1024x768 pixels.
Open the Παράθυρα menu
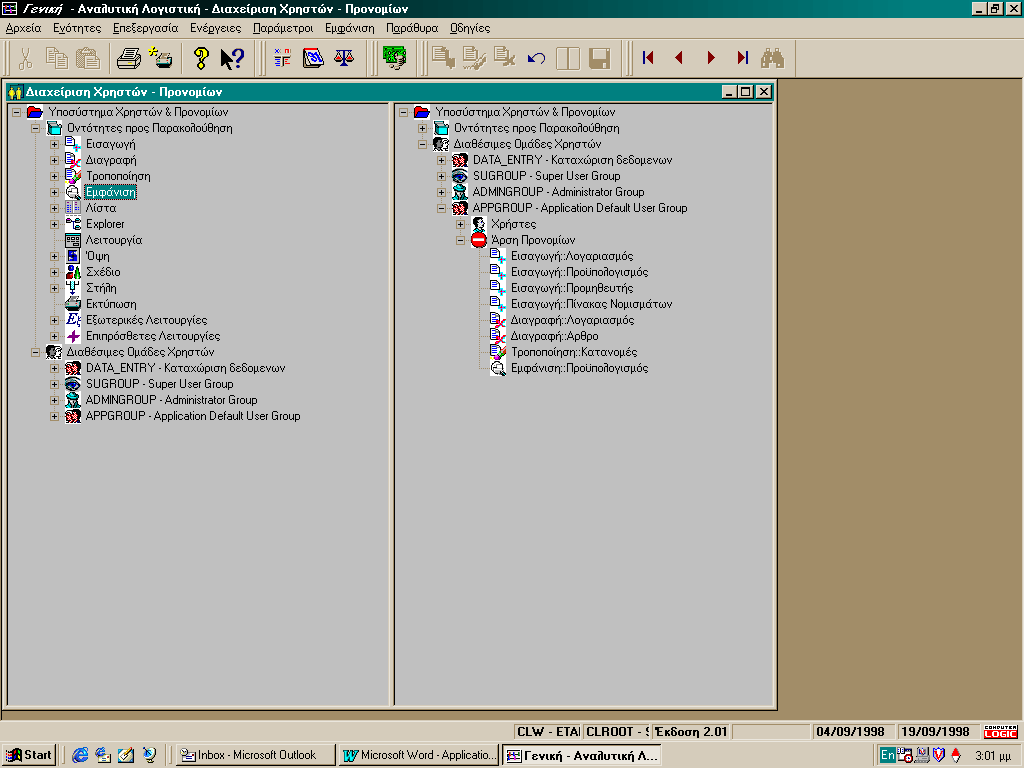(412, 28)
